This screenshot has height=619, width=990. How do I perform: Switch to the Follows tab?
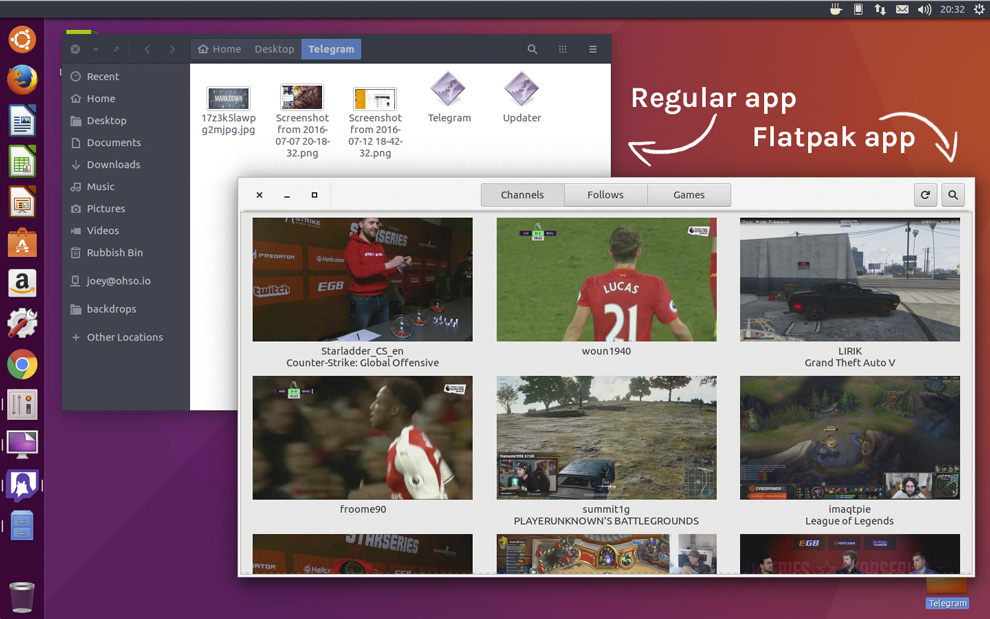point(605,194)
